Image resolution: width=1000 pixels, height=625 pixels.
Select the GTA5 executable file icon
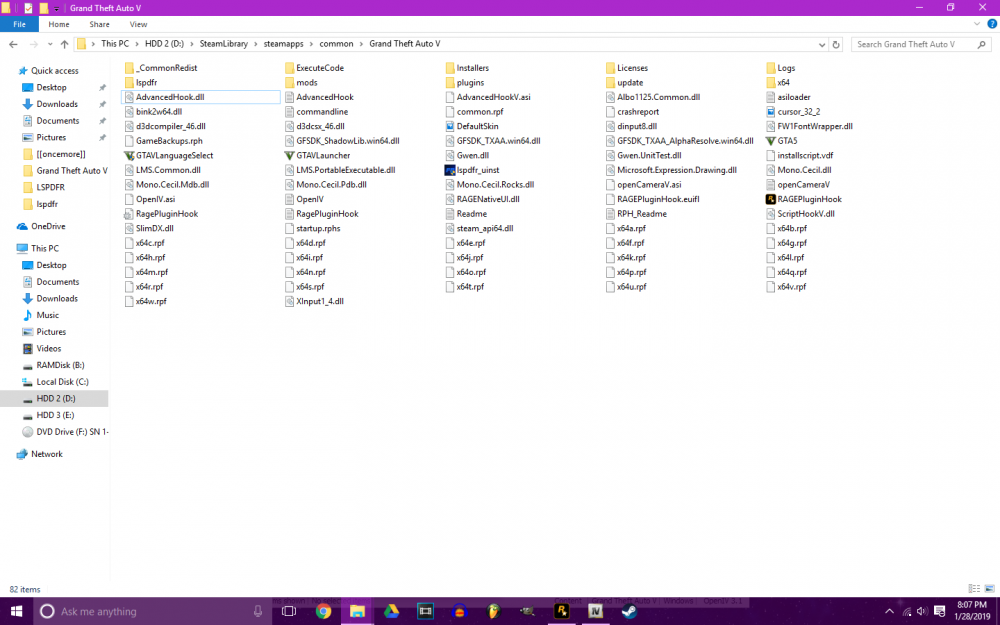click(x=786, y=141)
